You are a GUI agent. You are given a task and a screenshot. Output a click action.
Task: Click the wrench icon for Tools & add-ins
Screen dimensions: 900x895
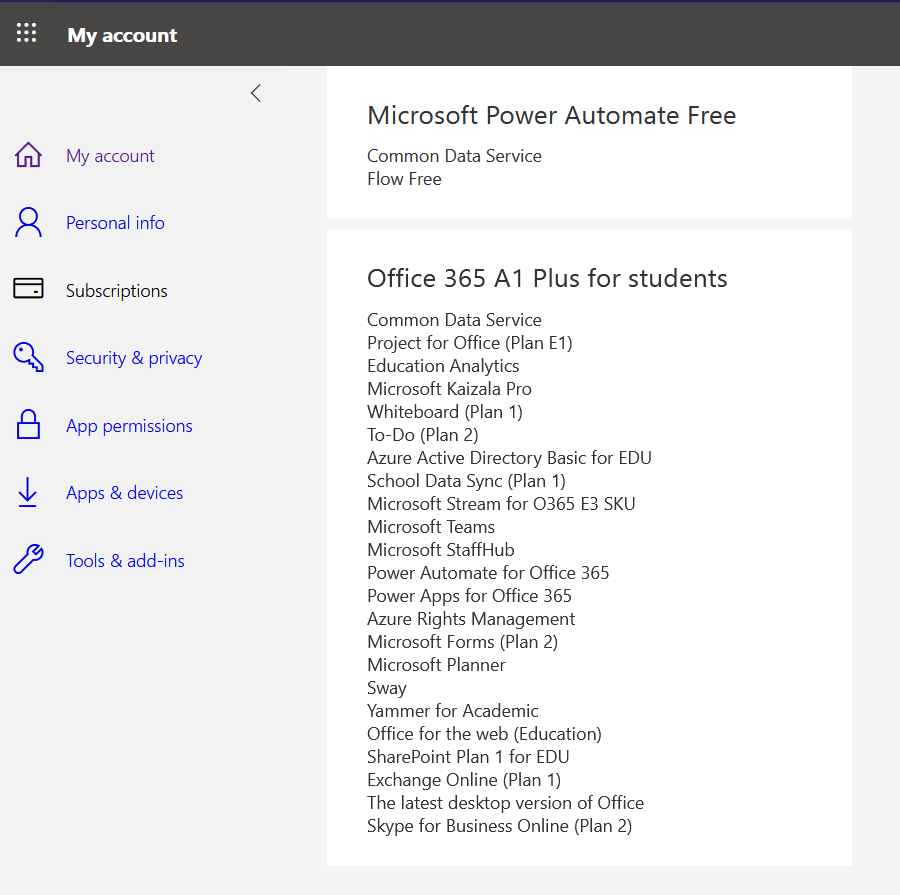(x=28, y=560)
